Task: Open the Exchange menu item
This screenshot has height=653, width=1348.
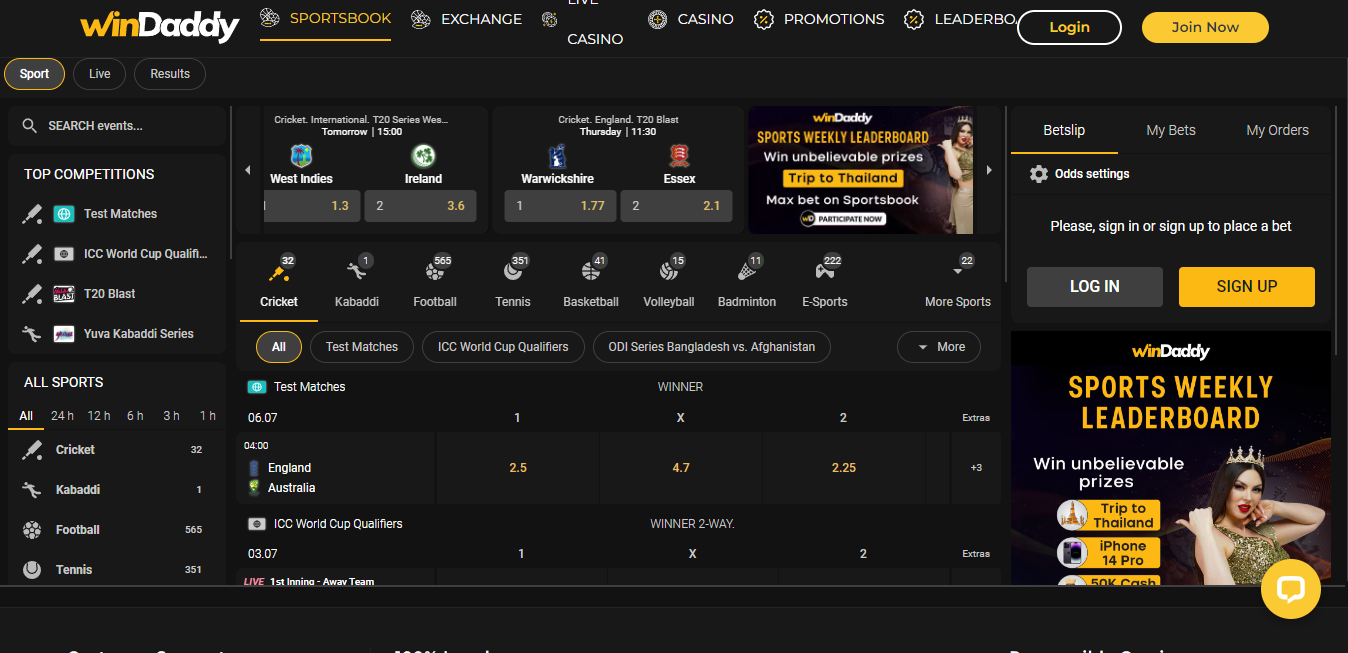Action: click(467, 19)
